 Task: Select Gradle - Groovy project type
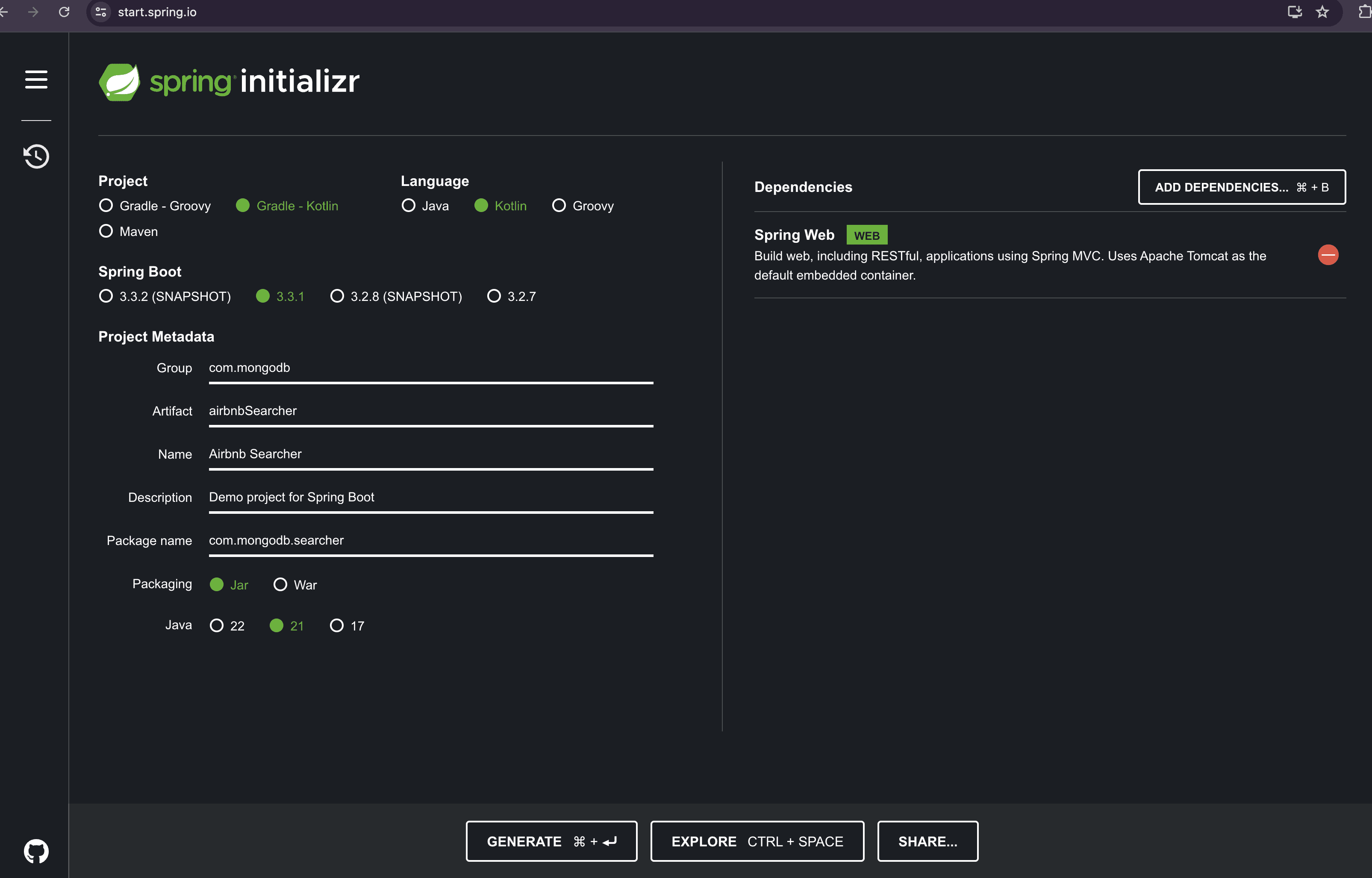coord(154,206)
